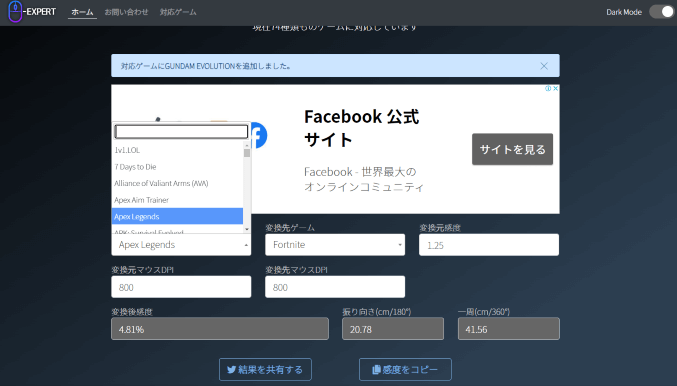Click the list scrollbar down arrow
This screenshot has width=677, height=386.
tap(247, 229)
